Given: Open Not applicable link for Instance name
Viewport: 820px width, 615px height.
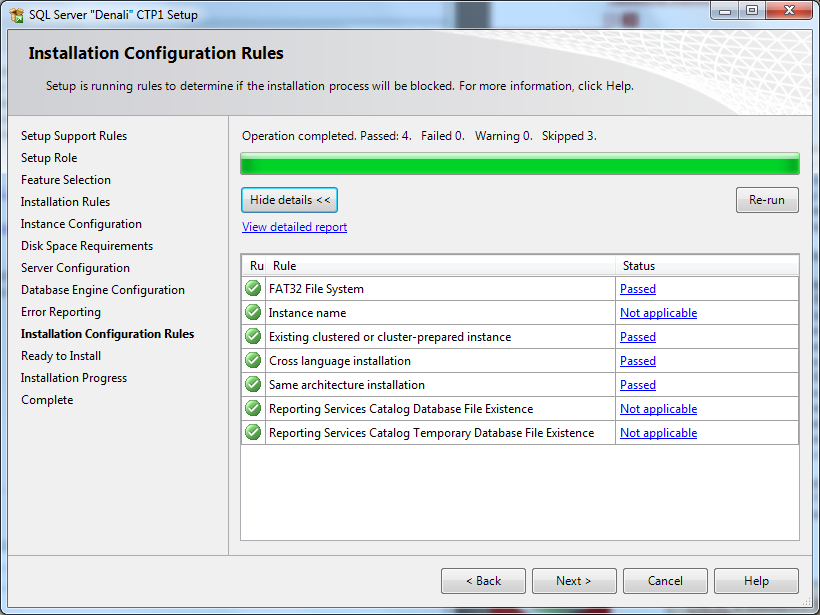Looking at the screenshot, I should [658, 313].
